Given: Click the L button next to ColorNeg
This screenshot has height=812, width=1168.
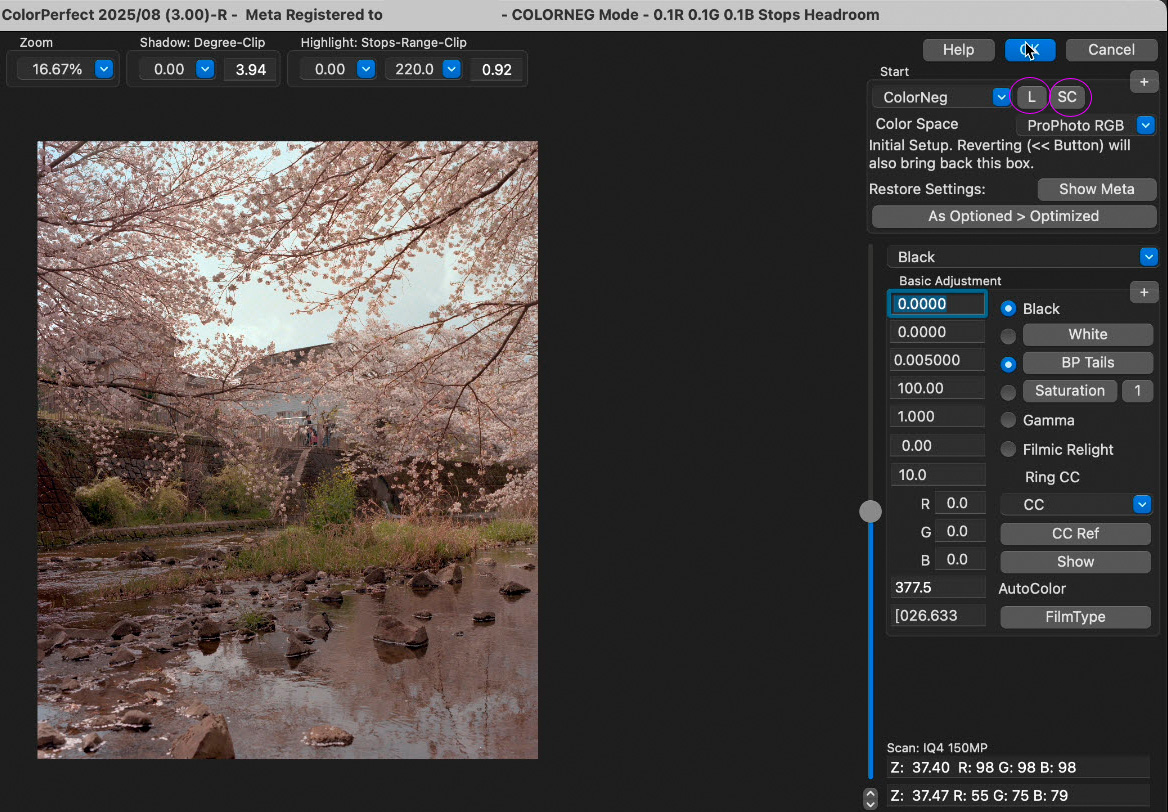Looking at the screenshot, I should click(1031, 97).
